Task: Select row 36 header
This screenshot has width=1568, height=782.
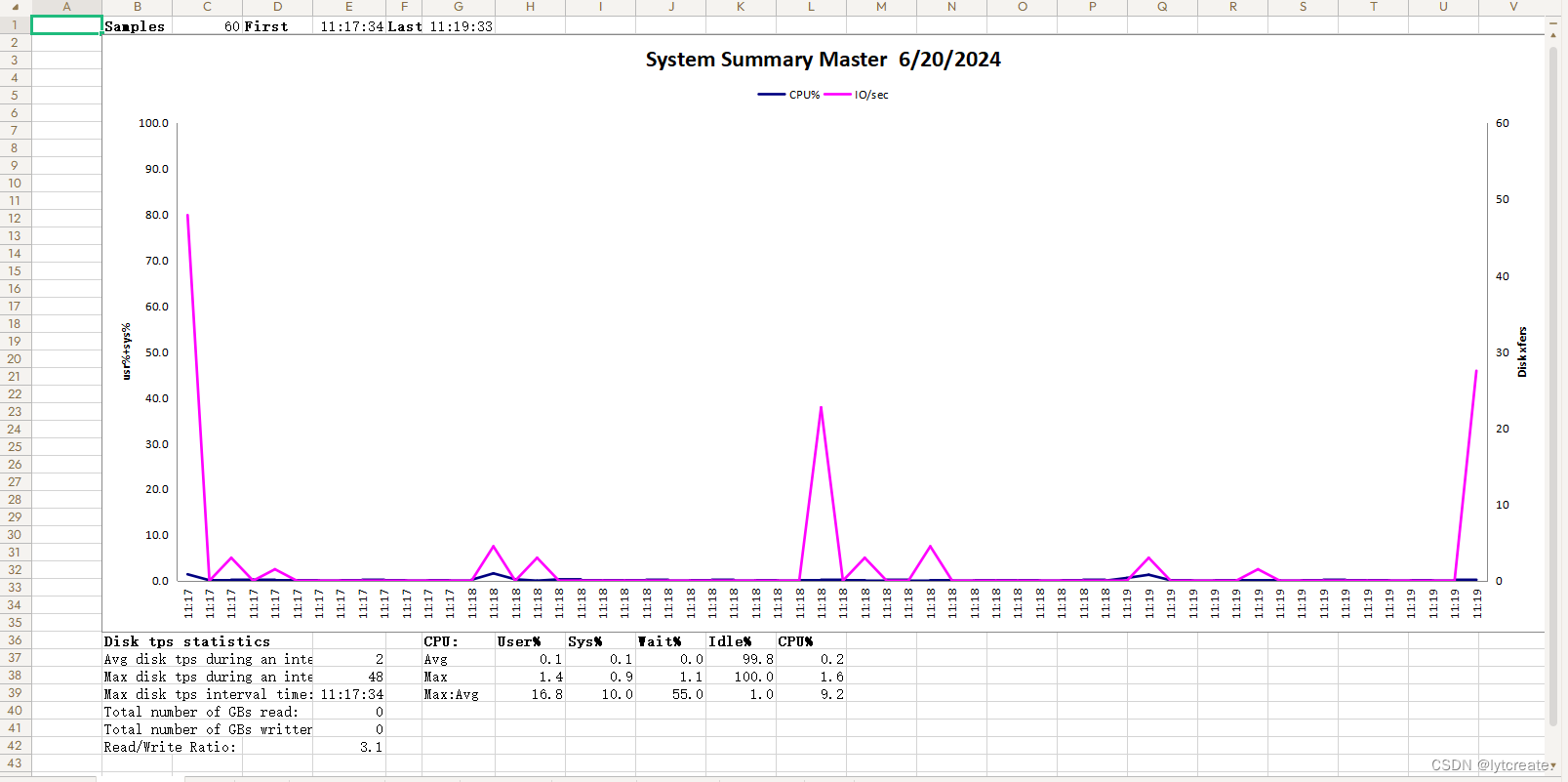Action: click(15, 640)
